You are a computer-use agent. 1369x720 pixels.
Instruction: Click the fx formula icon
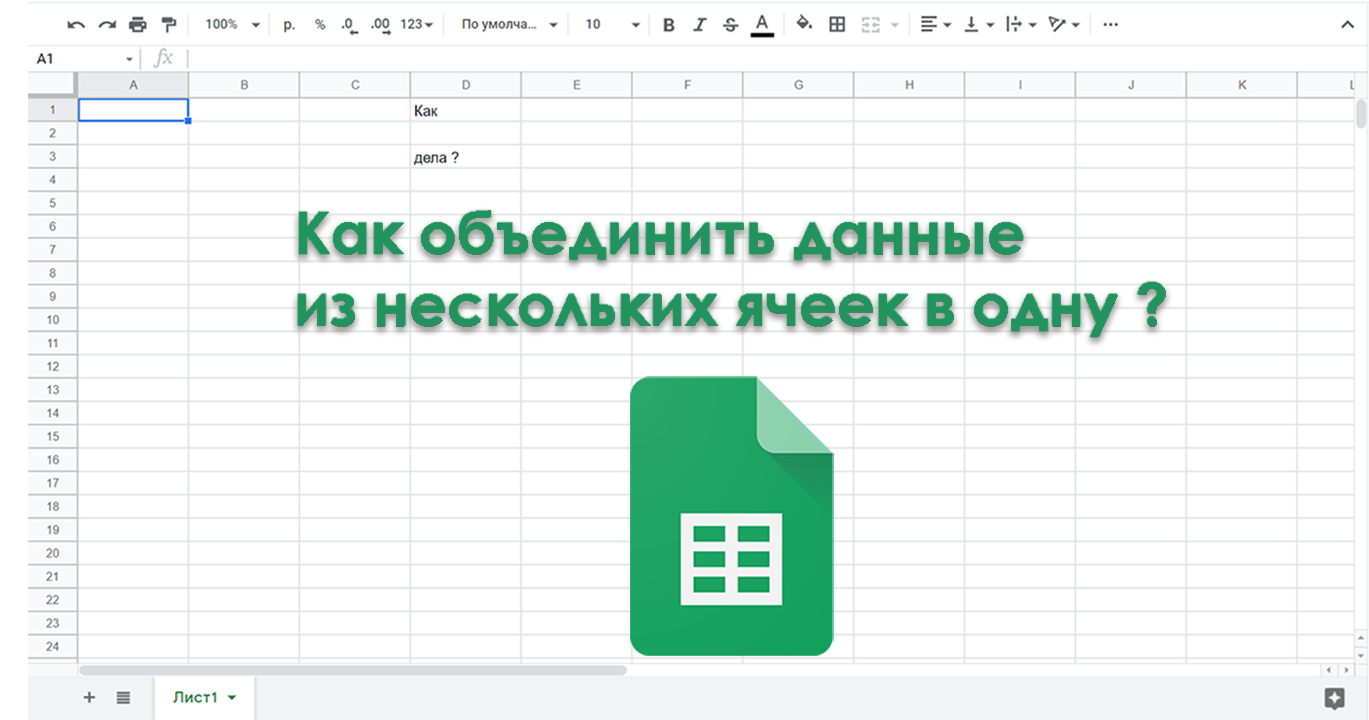(x=163, y=59)
